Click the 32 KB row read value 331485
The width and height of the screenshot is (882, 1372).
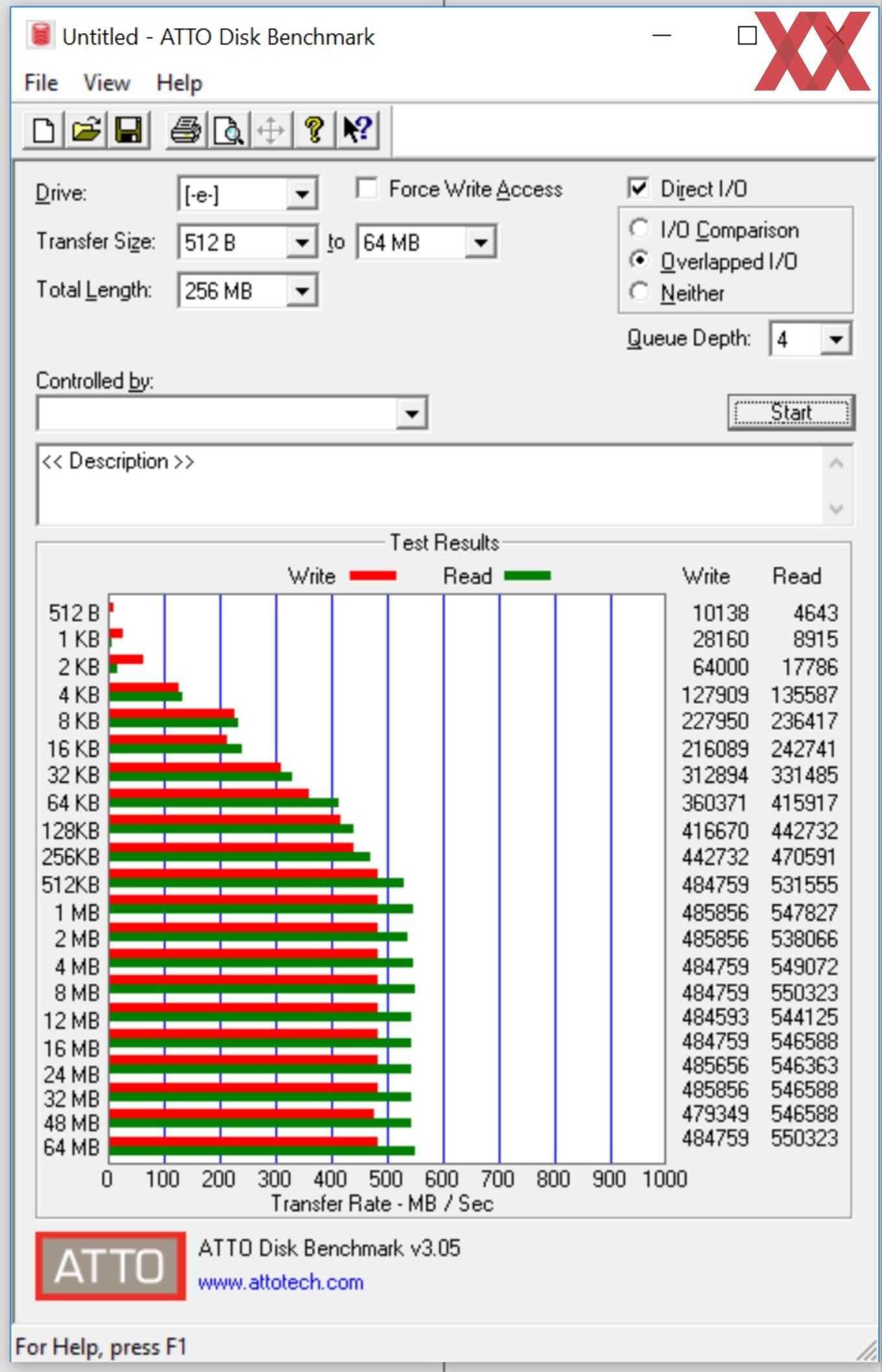(804, 775)
